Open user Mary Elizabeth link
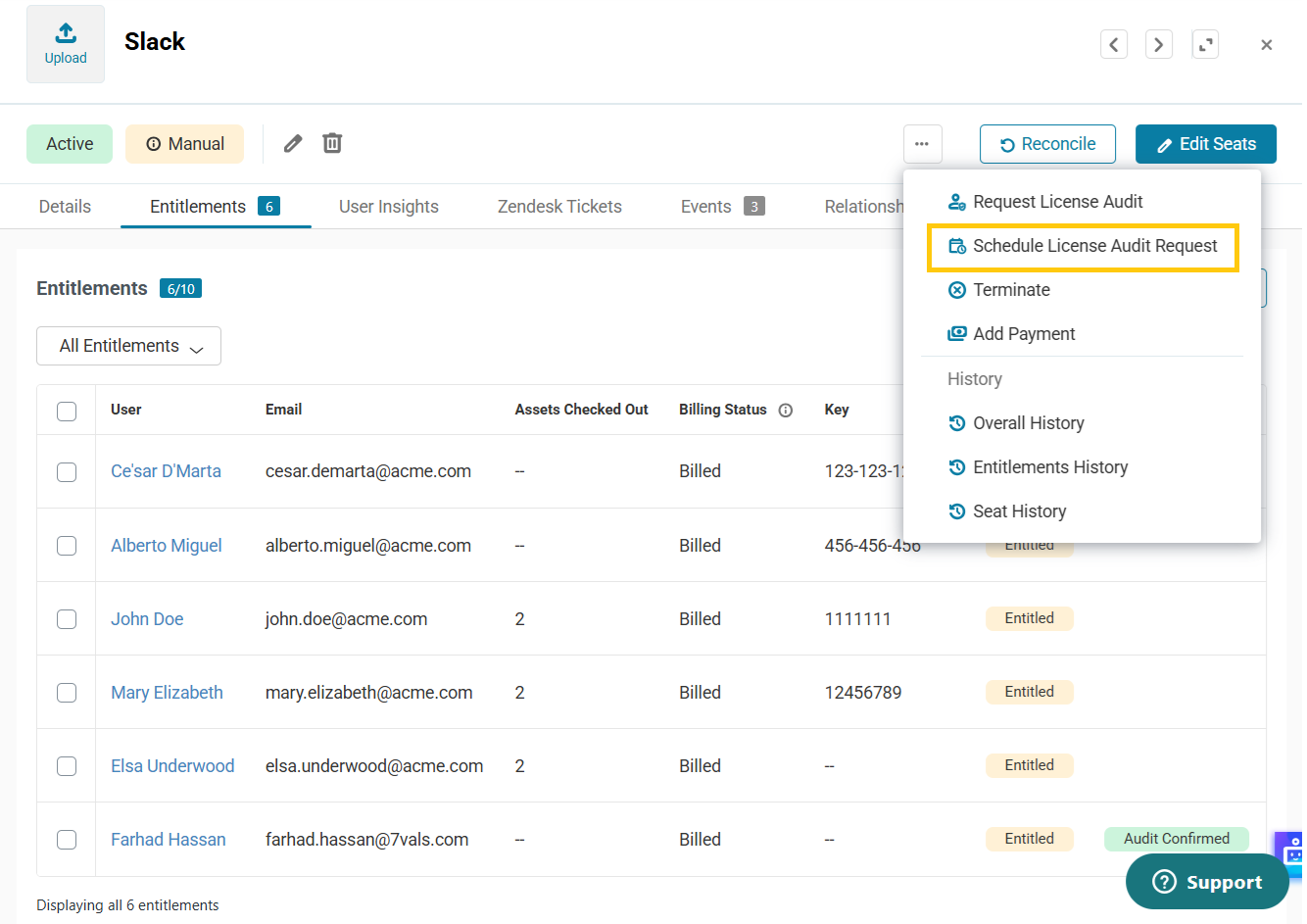Image resolution: width=1307 pixels, height=924 pixels. point(167,693)
